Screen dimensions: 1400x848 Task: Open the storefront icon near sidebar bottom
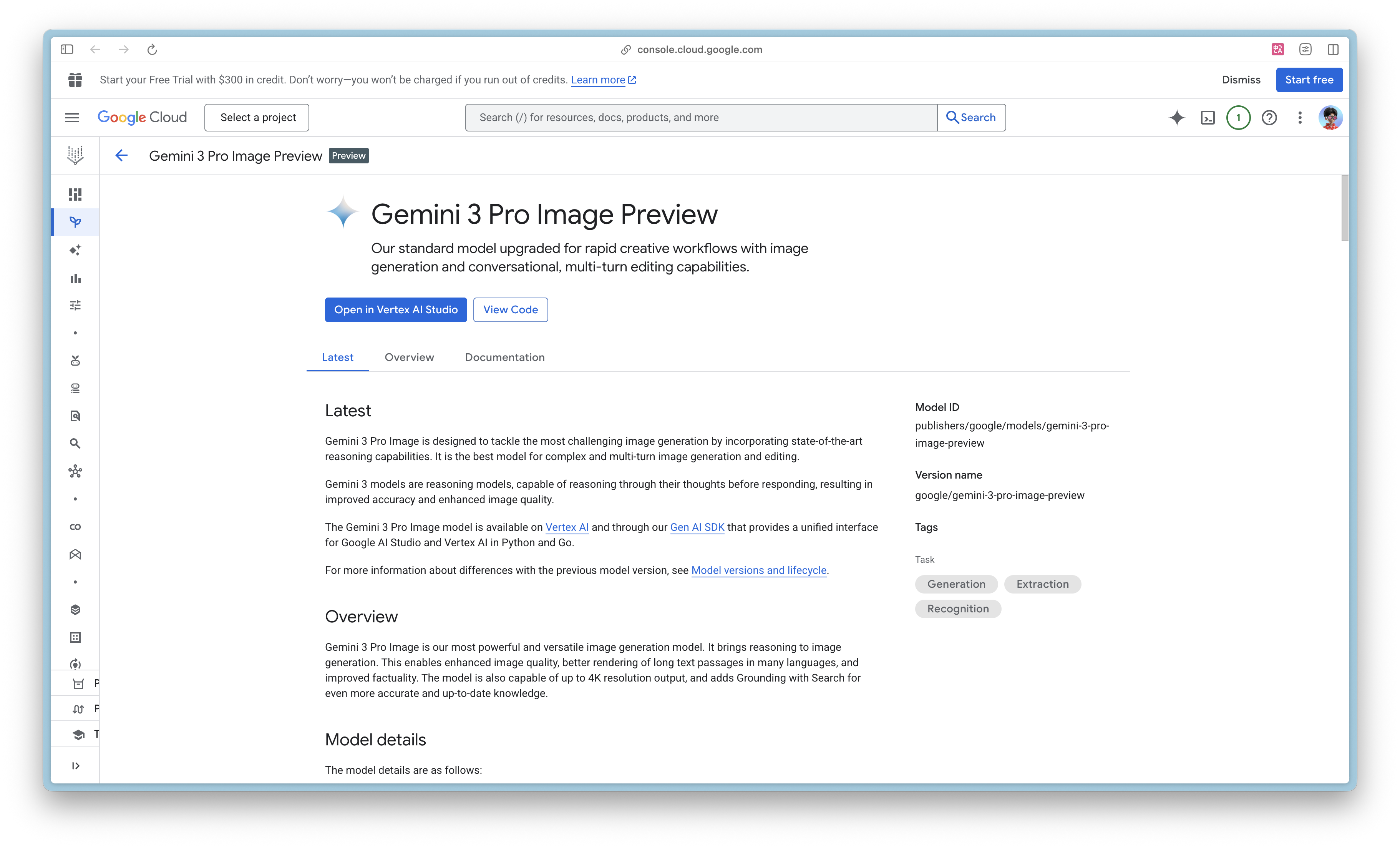(78, 684)
